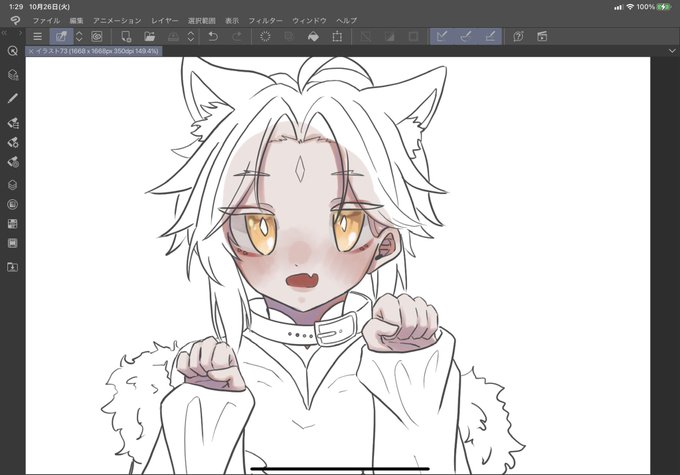680x475 pixels.
Task: Open Clip Studio support help icon
Action: (x=518, y=37)
